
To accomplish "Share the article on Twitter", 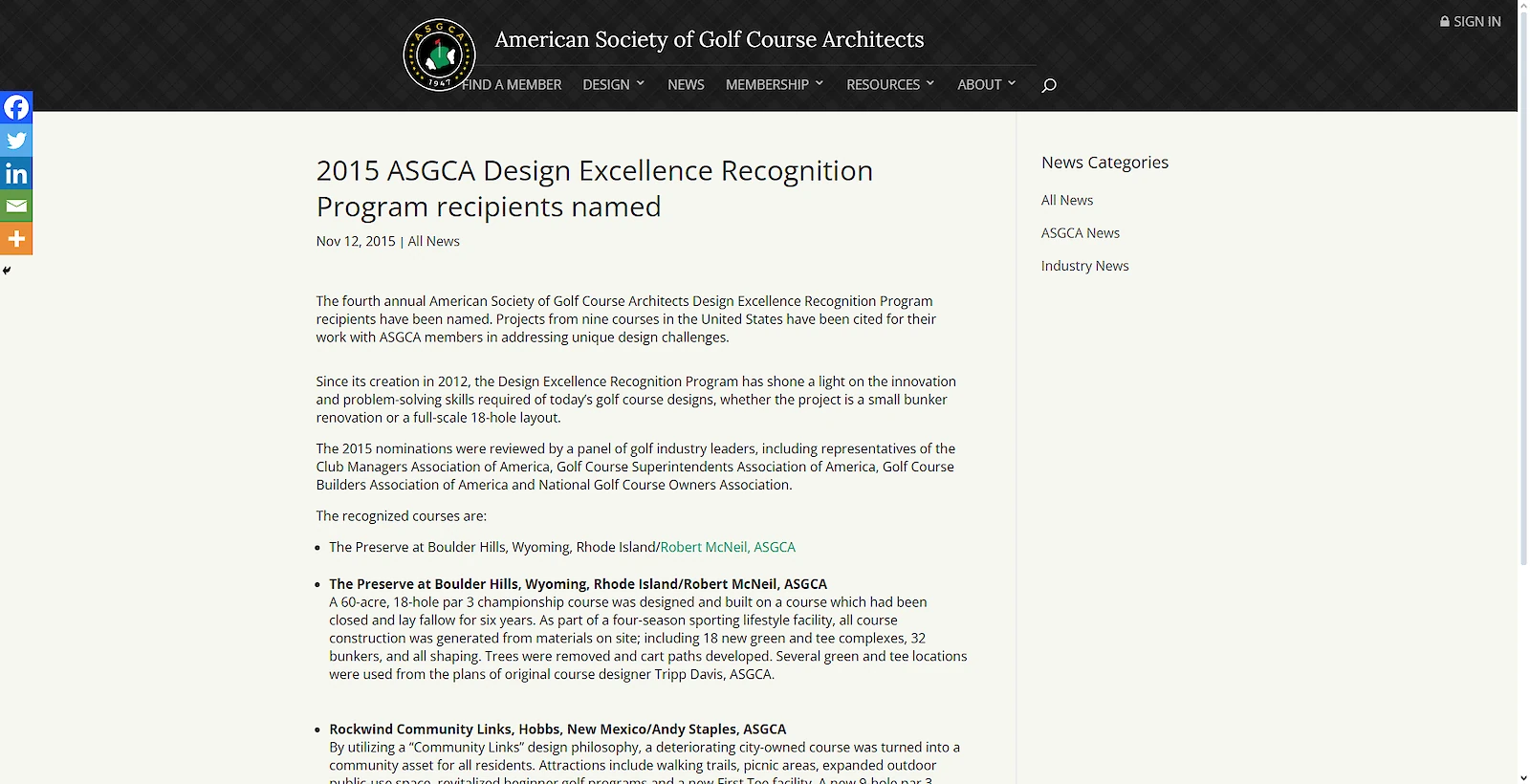I will (x=16, y=141).
